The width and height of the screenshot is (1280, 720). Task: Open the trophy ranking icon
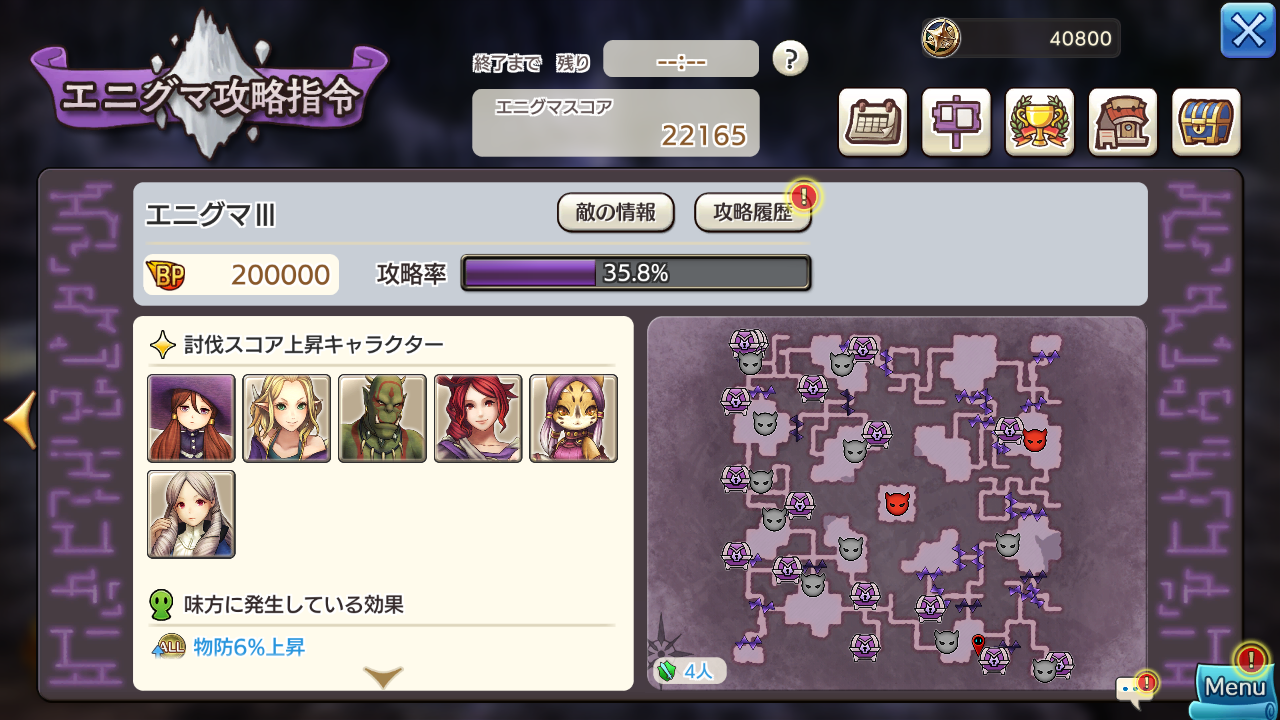tap(1040, 123)
